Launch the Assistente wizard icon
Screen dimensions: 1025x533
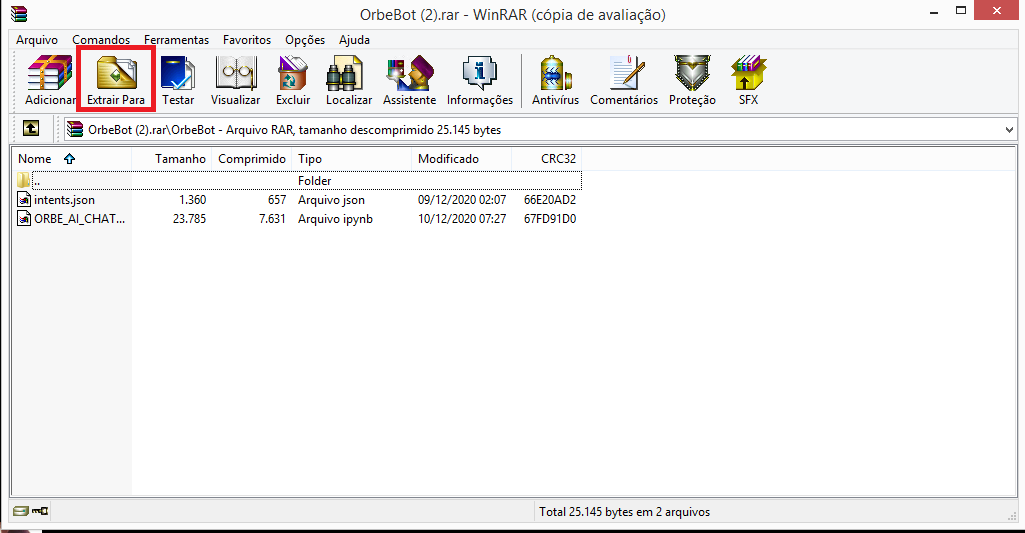(x=410, y=73)
